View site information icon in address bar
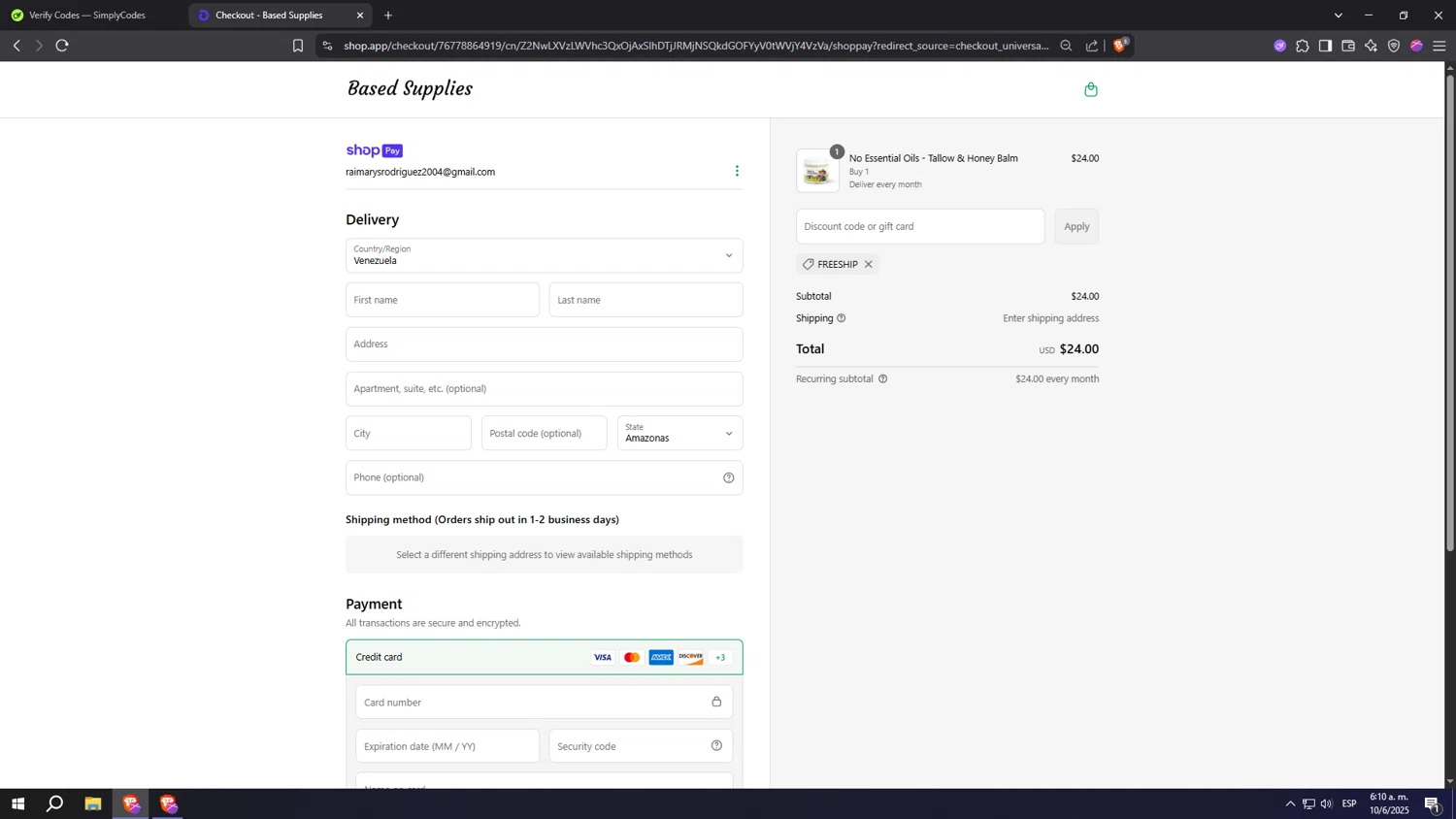 pos(327,46)
